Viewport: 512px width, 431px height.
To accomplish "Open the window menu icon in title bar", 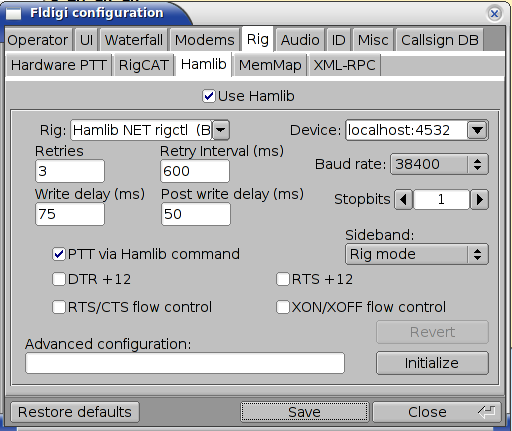I will [x=14, y=14].
